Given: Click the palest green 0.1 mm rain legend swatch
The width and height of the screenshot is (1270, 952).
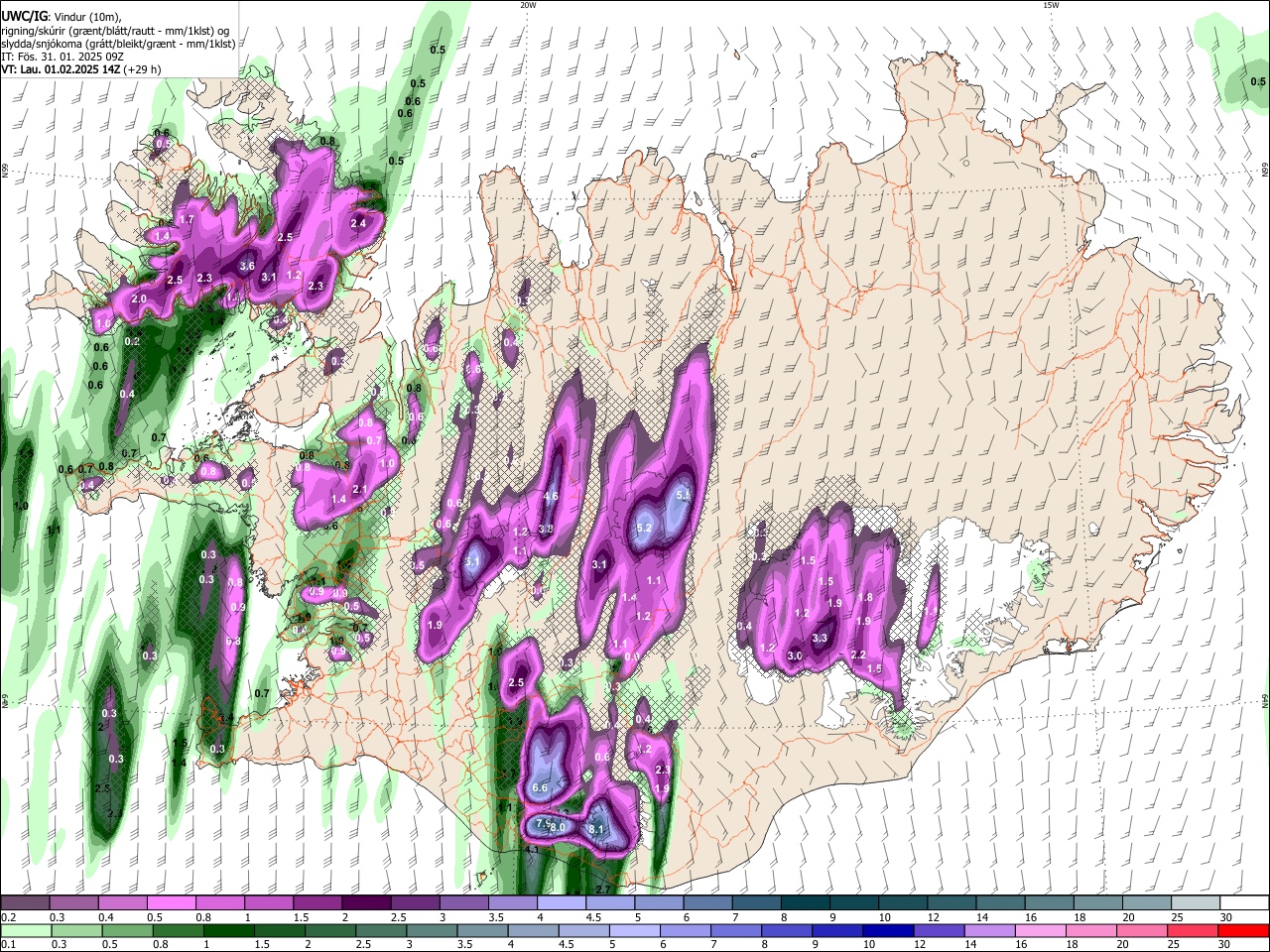Looking at the screenshot, I should tap(25, 930).
